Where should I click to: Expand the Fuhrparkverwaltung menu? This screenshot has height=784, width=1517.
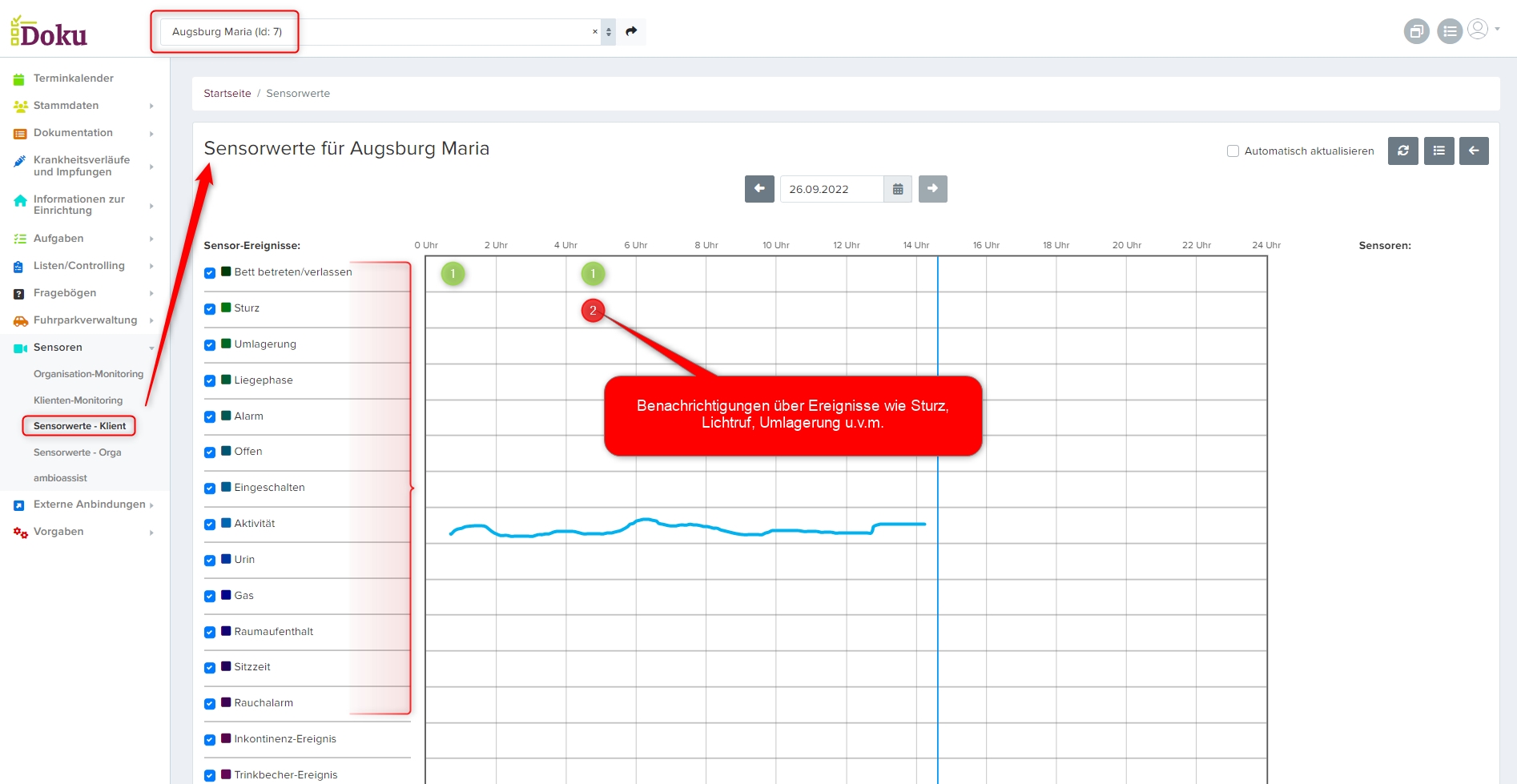(x=151, y=320)
